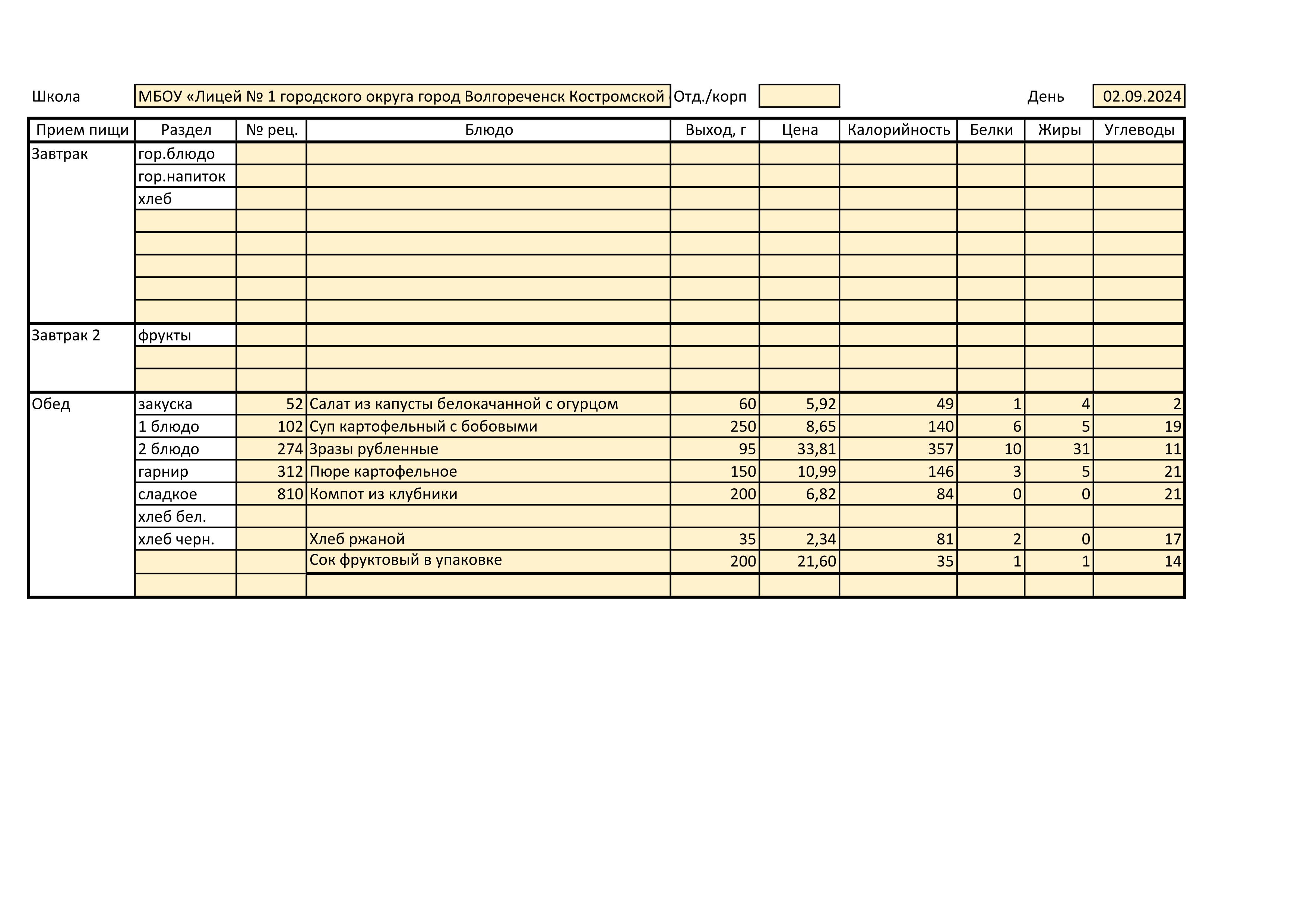
Task: Click the empty Отд./корп field
Action: coord(799,96)
